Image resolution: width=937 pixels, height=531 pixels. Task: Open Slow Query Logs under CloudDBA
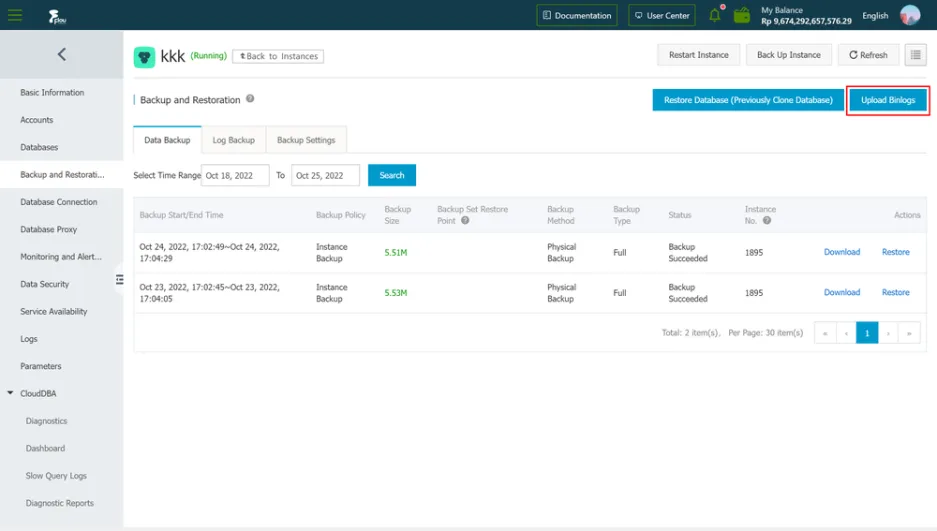click(x=56, y=475)
